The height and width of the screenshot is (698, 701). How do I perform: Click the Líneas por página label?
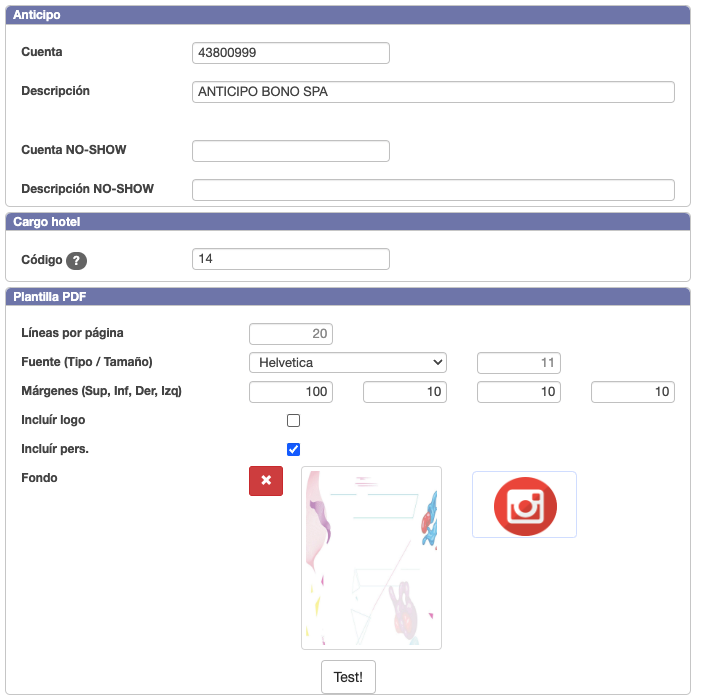72,333
